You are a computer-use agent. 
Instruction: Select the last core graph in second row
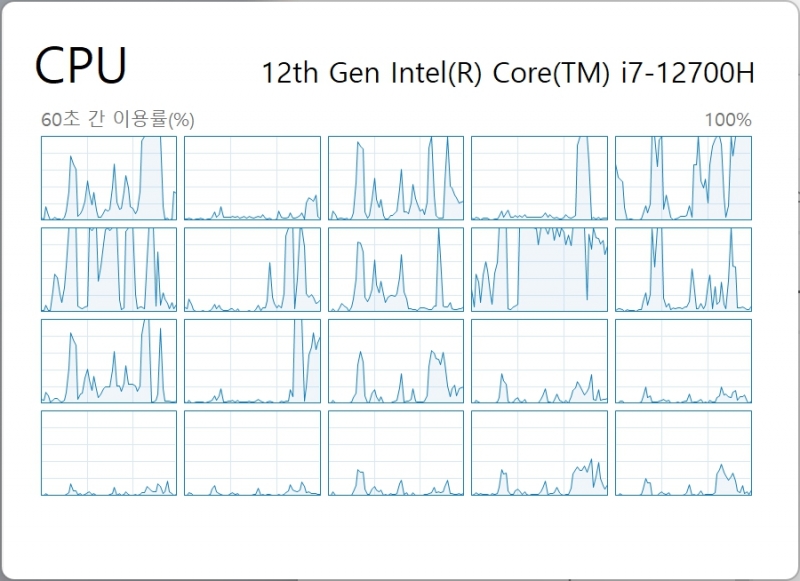coord(683,269)
